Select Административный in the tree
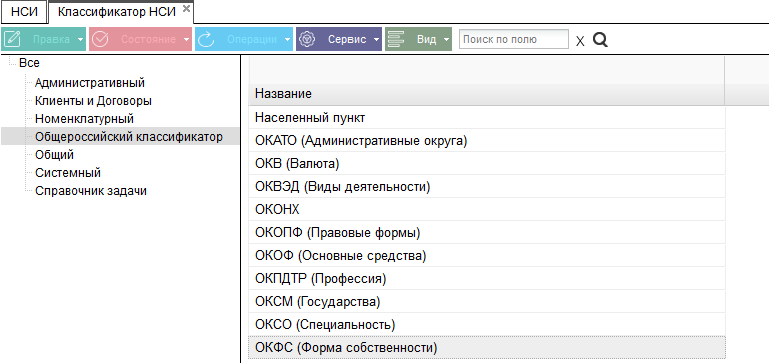Image resolution: width=769 pixels, height=363 pixels. point(90,83)
